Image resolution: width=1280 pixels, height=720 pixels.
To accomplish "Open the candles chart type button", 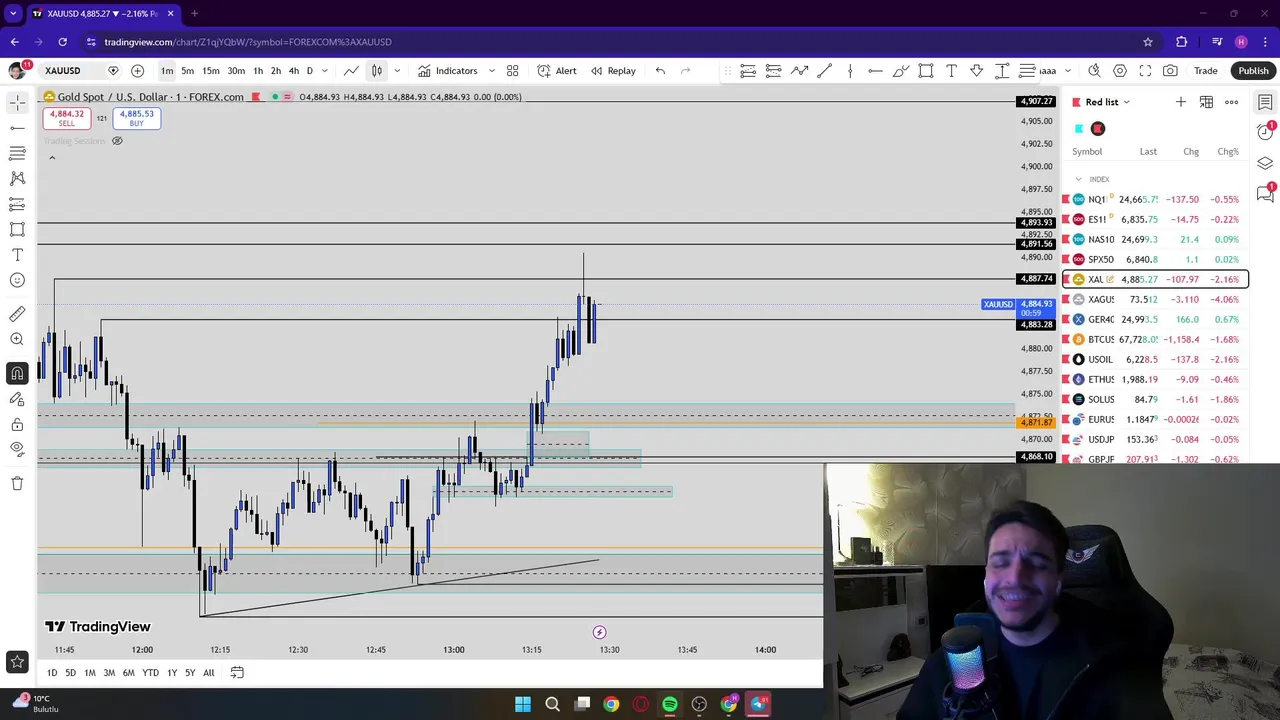I will click(x=377, y=71).
